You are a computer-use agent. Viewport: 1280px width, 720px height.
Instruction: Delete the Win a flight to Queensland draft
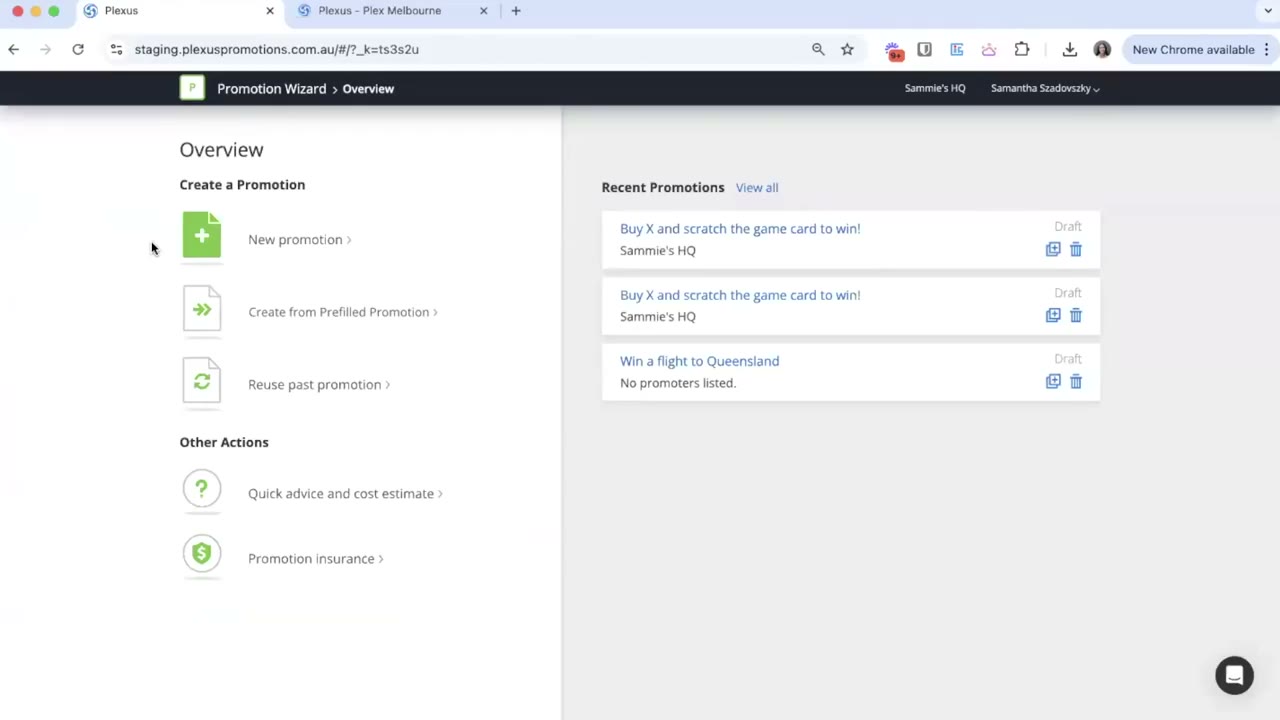point(1076,381)
